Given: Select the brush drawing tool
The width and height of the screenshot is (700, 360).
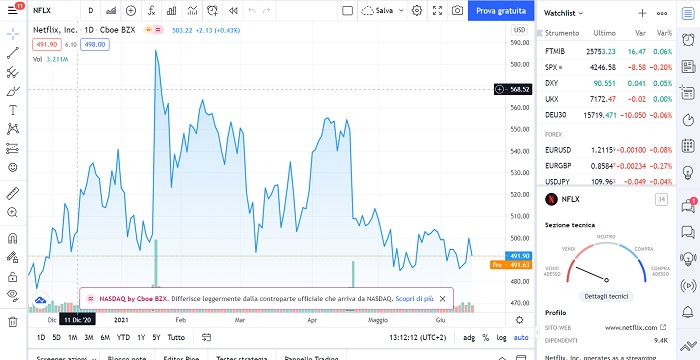Looking at the screenshot, I should (x=13, y=91).
